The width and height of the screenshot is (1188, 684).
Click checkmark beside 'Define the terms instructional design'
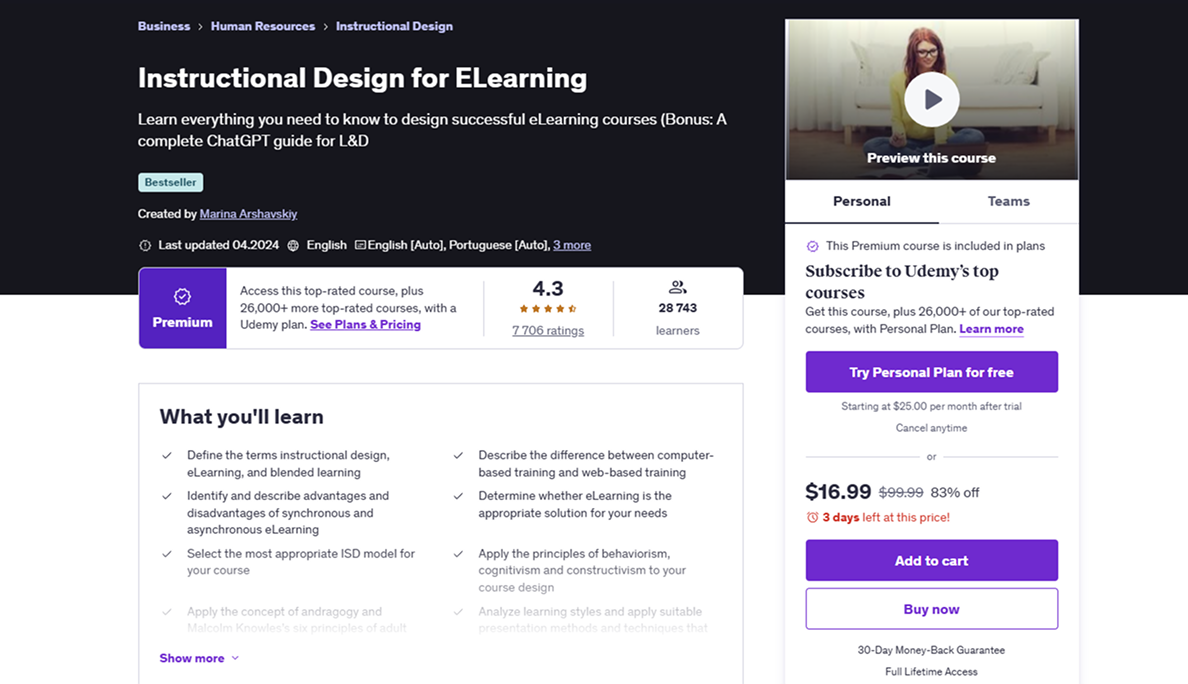[x=167, y=455]
